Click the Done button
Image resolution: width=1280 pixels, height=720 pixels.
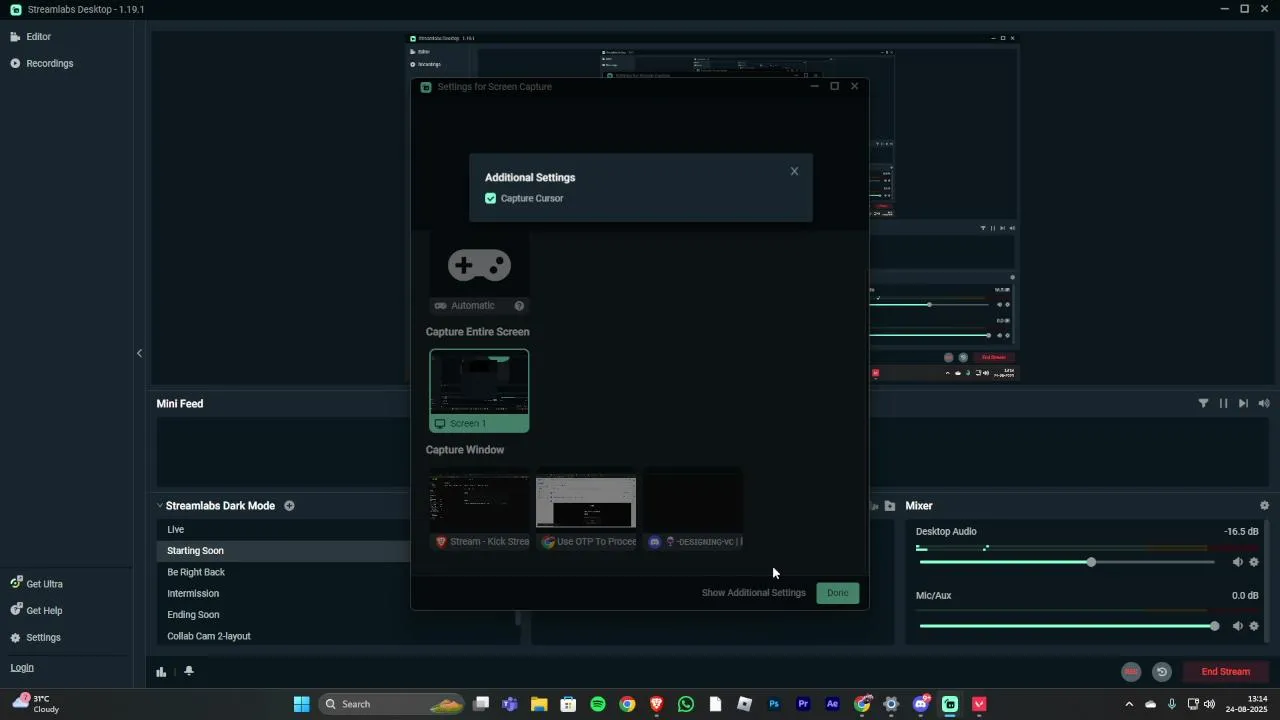coord(838,593)
